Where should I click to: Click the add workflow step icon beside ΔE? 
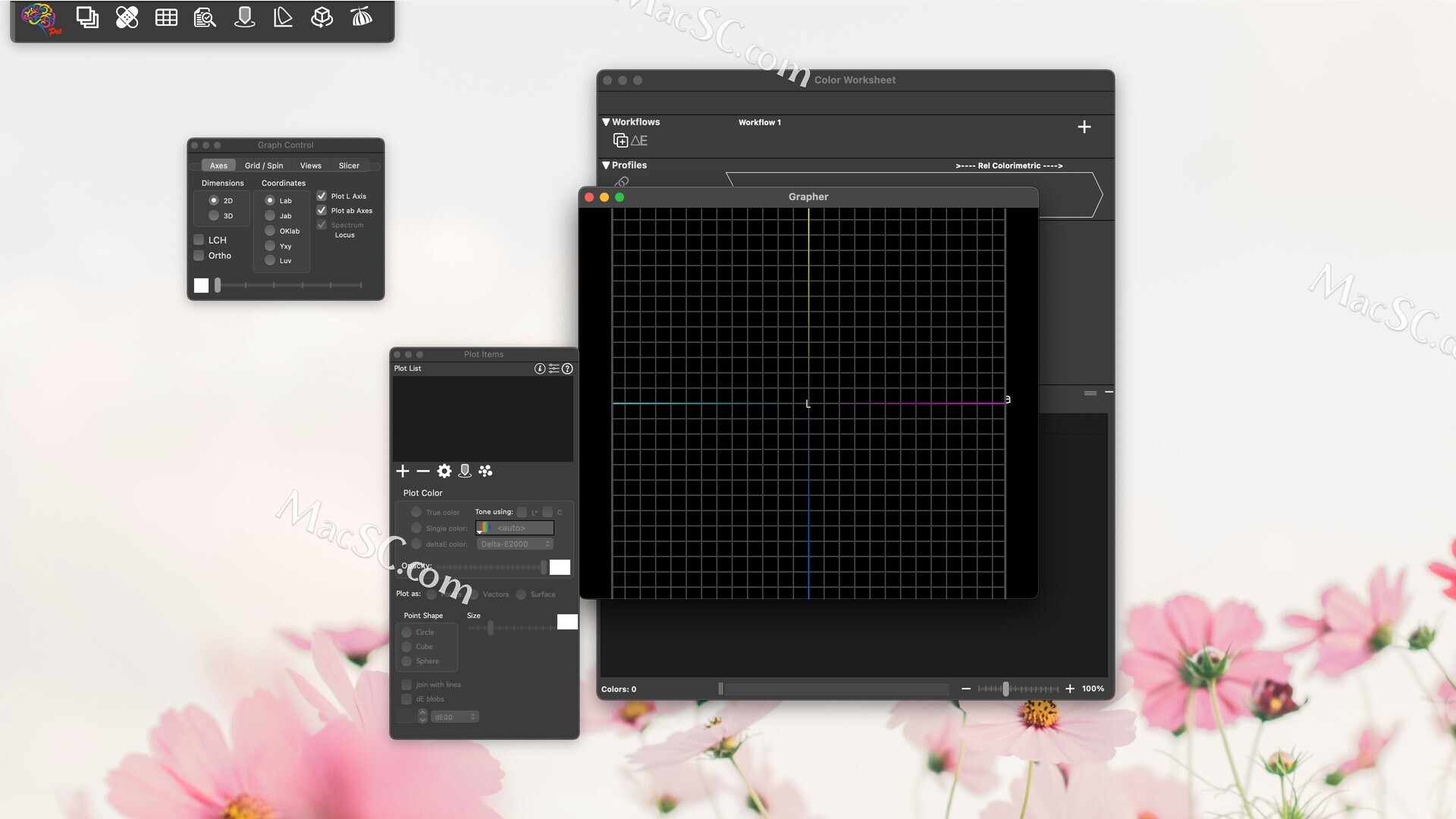pos(620,140)
